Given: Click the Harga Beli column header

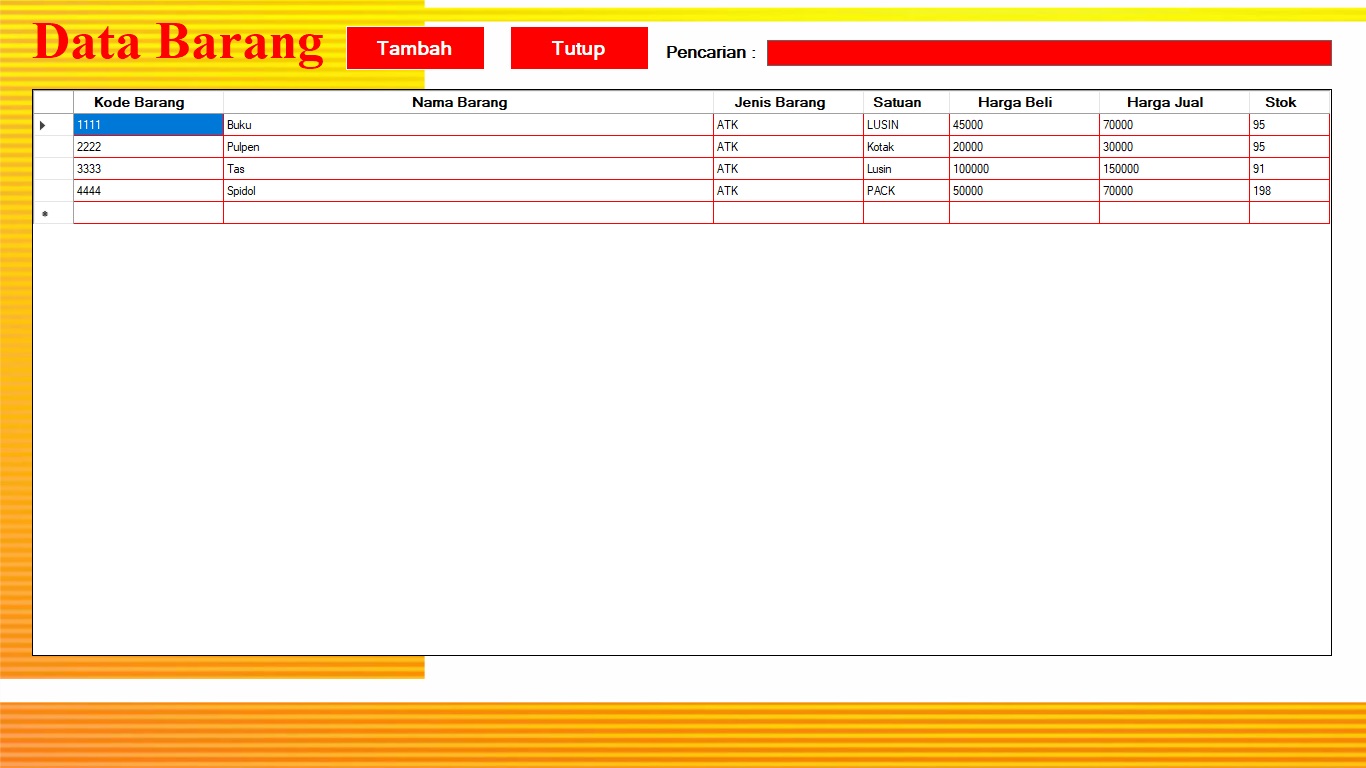Looking at the screenshot, I should pos(1024,102).
